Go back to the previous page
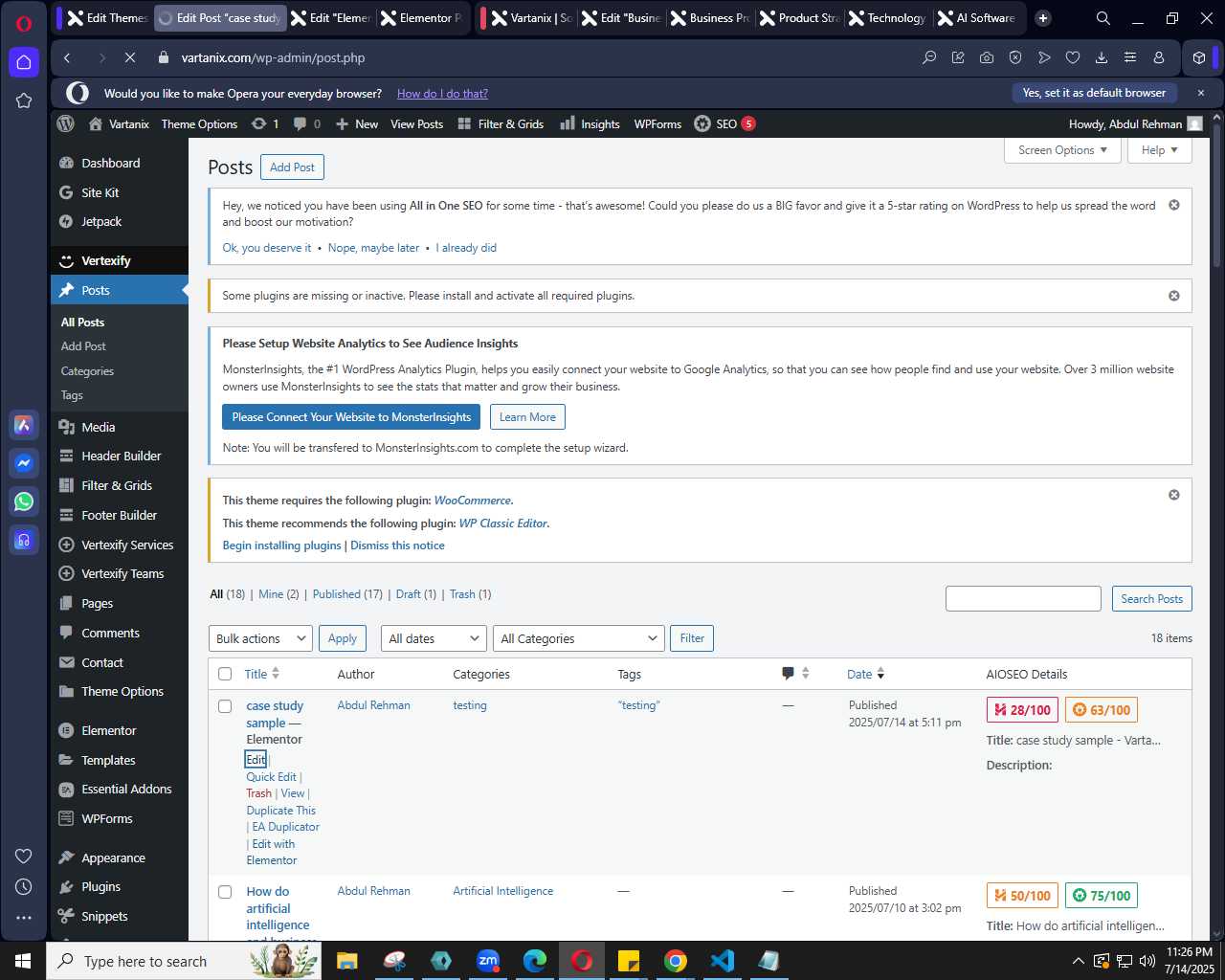Screen dimensions: 1225x980 click(x=67, y=57)
